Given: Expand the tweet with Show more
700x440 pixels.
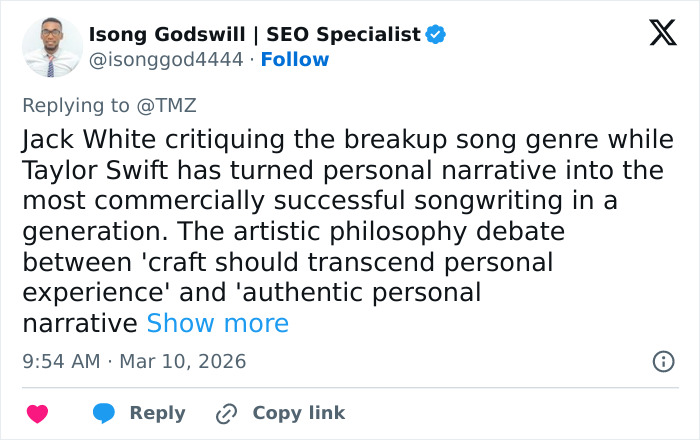Looking at the screenshot, I should coord(217,324).
